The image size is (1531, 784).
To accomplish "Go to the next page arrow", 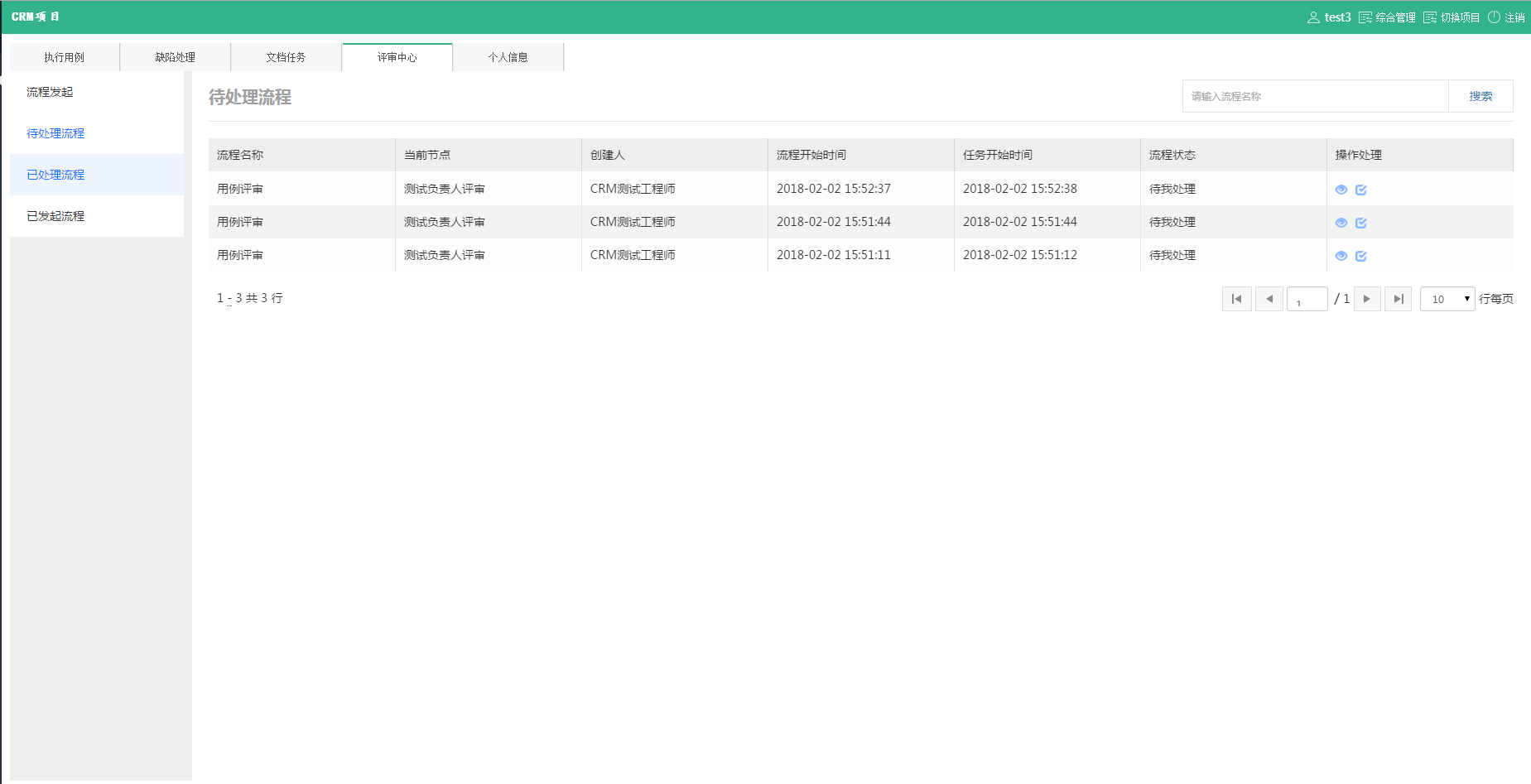I will (x=1366, y=299).
